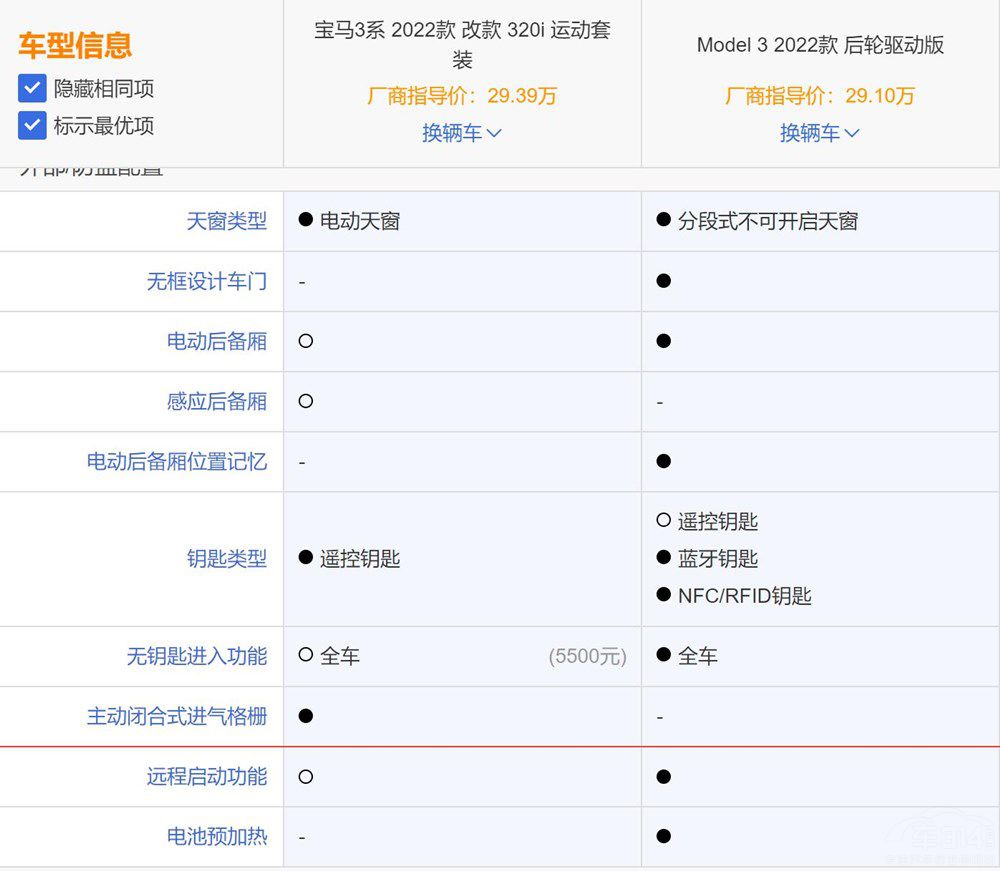This screenshot has width=1000, height=871.
Task: Click the 5500元 option price for BMW
Action: pyautogui.click(x=587, y=657)
